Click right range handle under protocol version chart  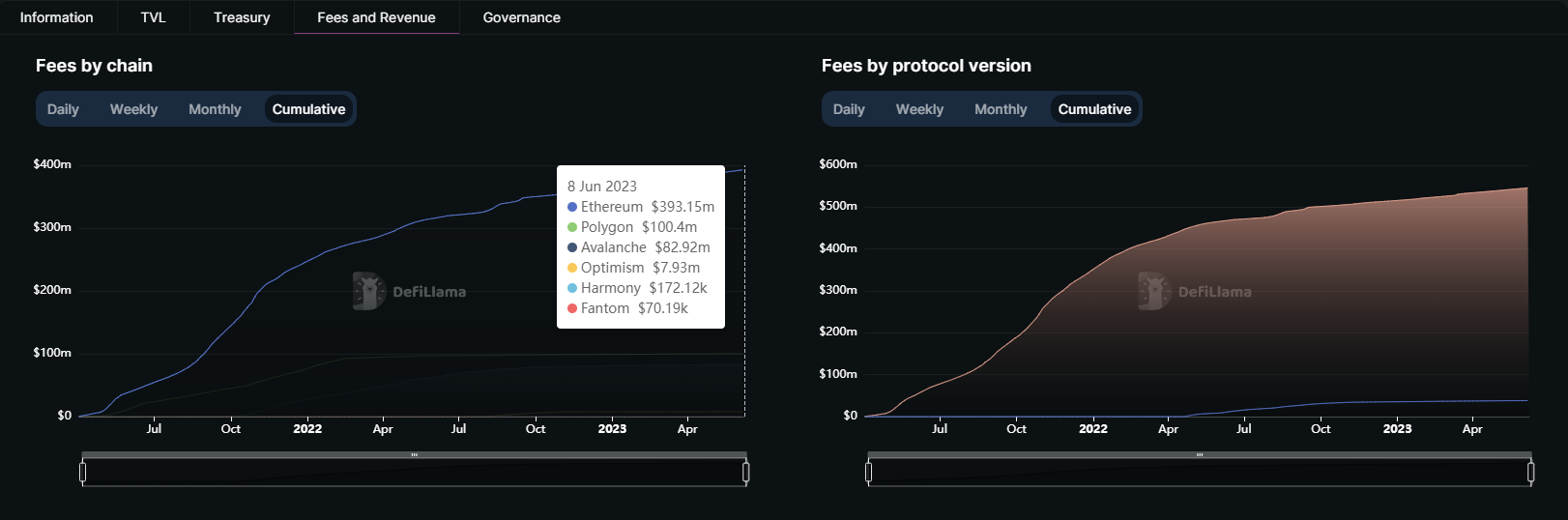pyautogui.click(x=1531, y=472)
